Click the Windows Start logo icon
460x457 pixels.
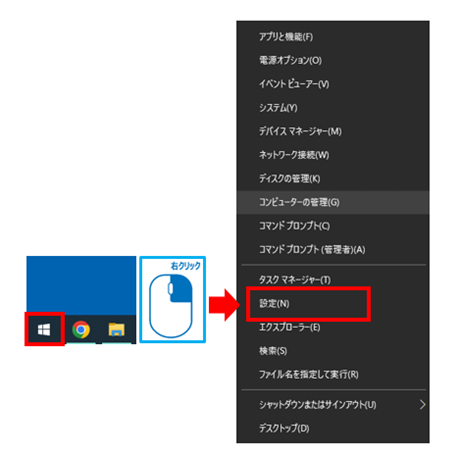(x=44, y=330)
